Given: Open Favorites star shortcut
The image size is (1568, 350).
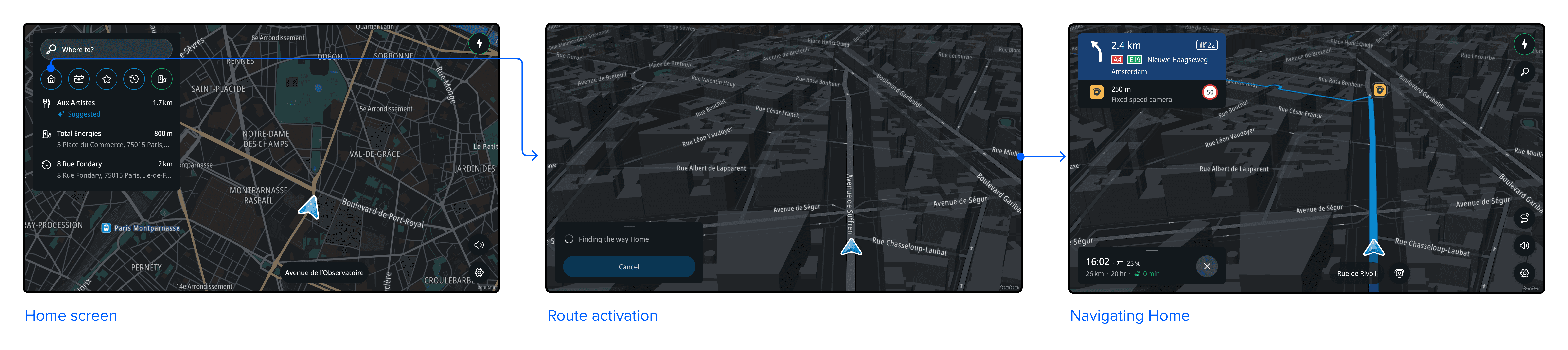Looking at the screenshot, I should click(107, 79).
